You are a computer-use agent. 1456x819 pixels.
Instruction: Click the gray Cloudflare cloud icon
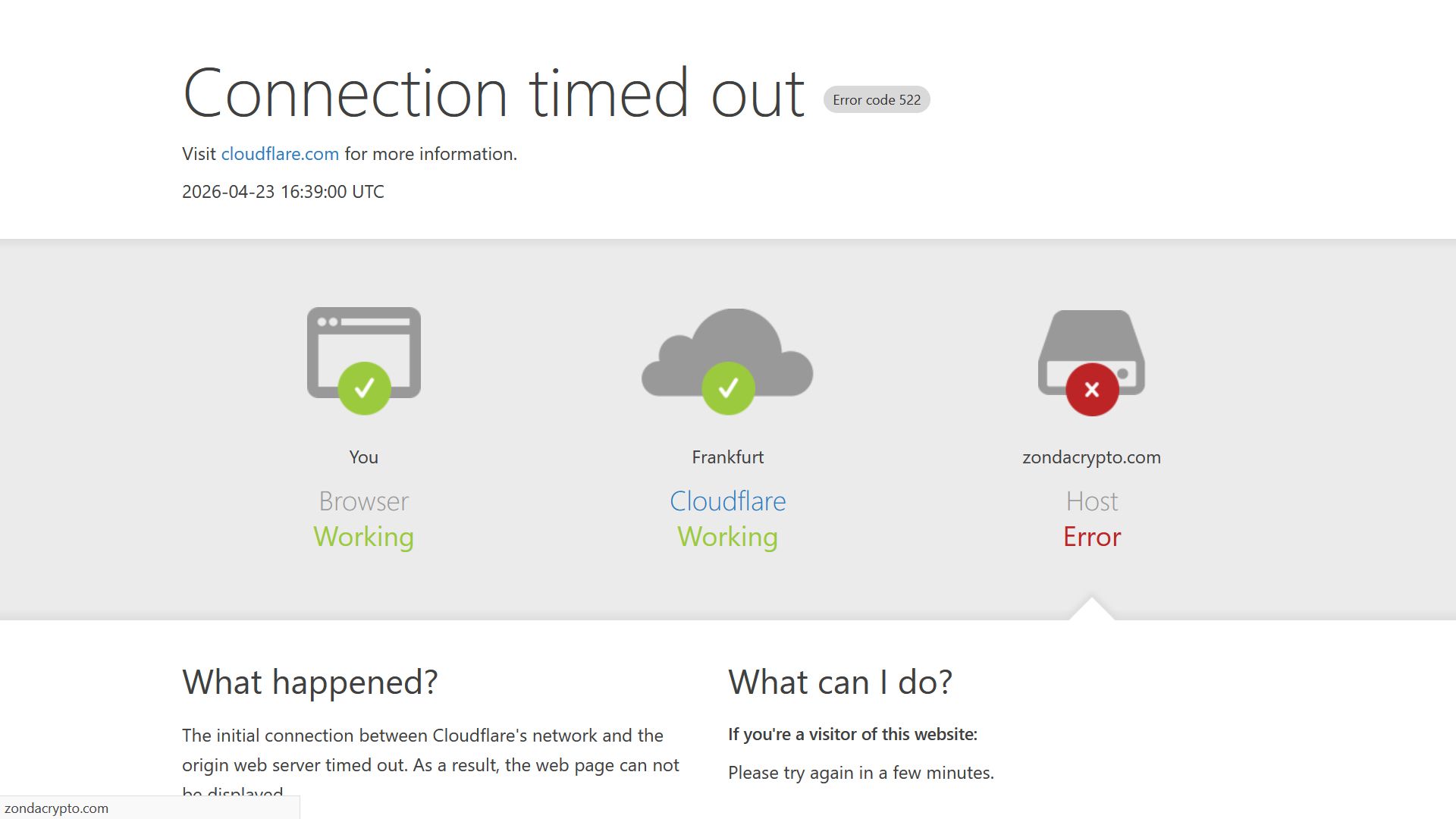click(x=728, y=345)
